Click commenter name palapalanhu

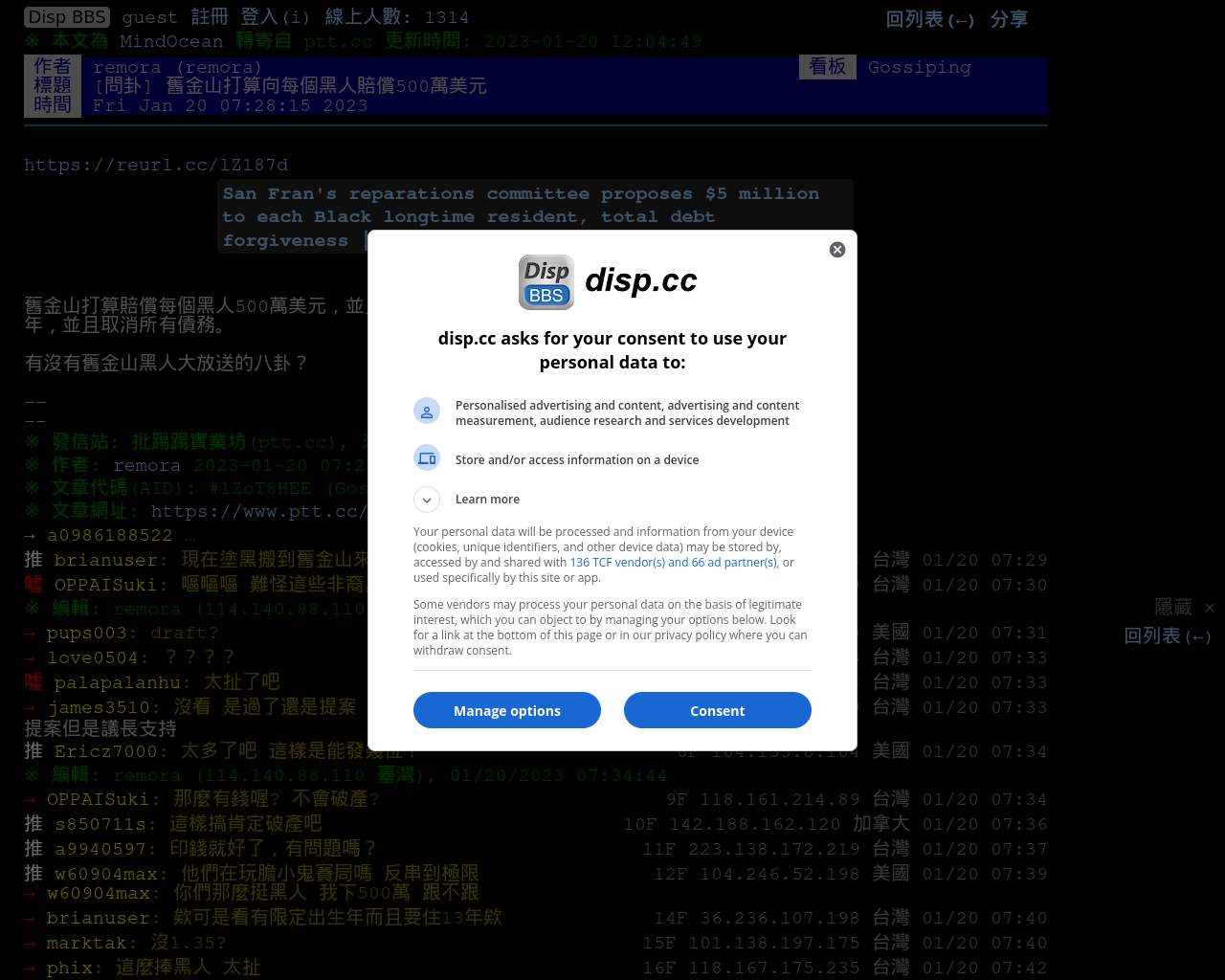coord(117,682)
